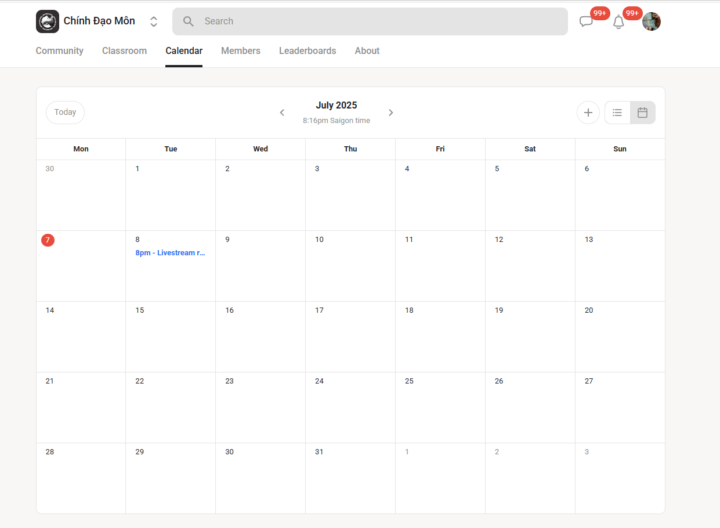Screen dimensions: 720x528
Task: Open the 8pm Livestream event
Action: tap(170, 253)
